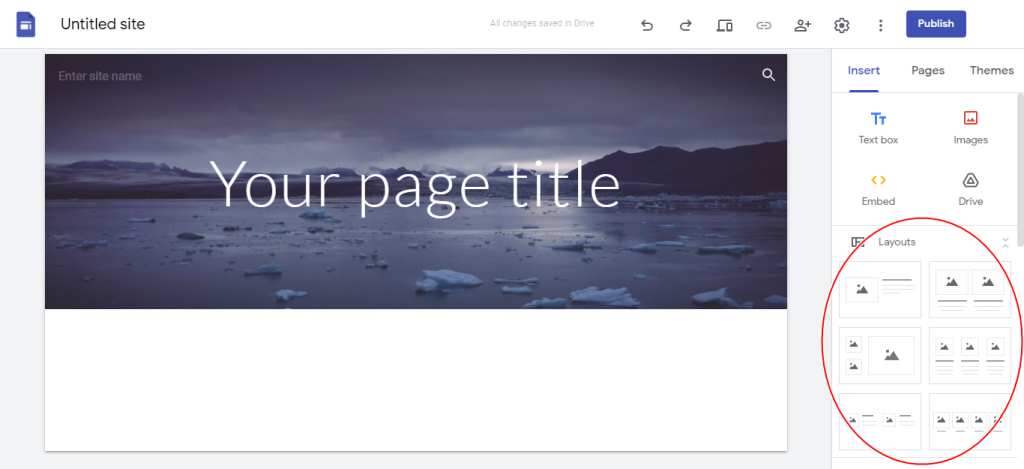Open the device preview icon
The width and height of the screenshot is (1024, 469).
[x=724, y=25]
